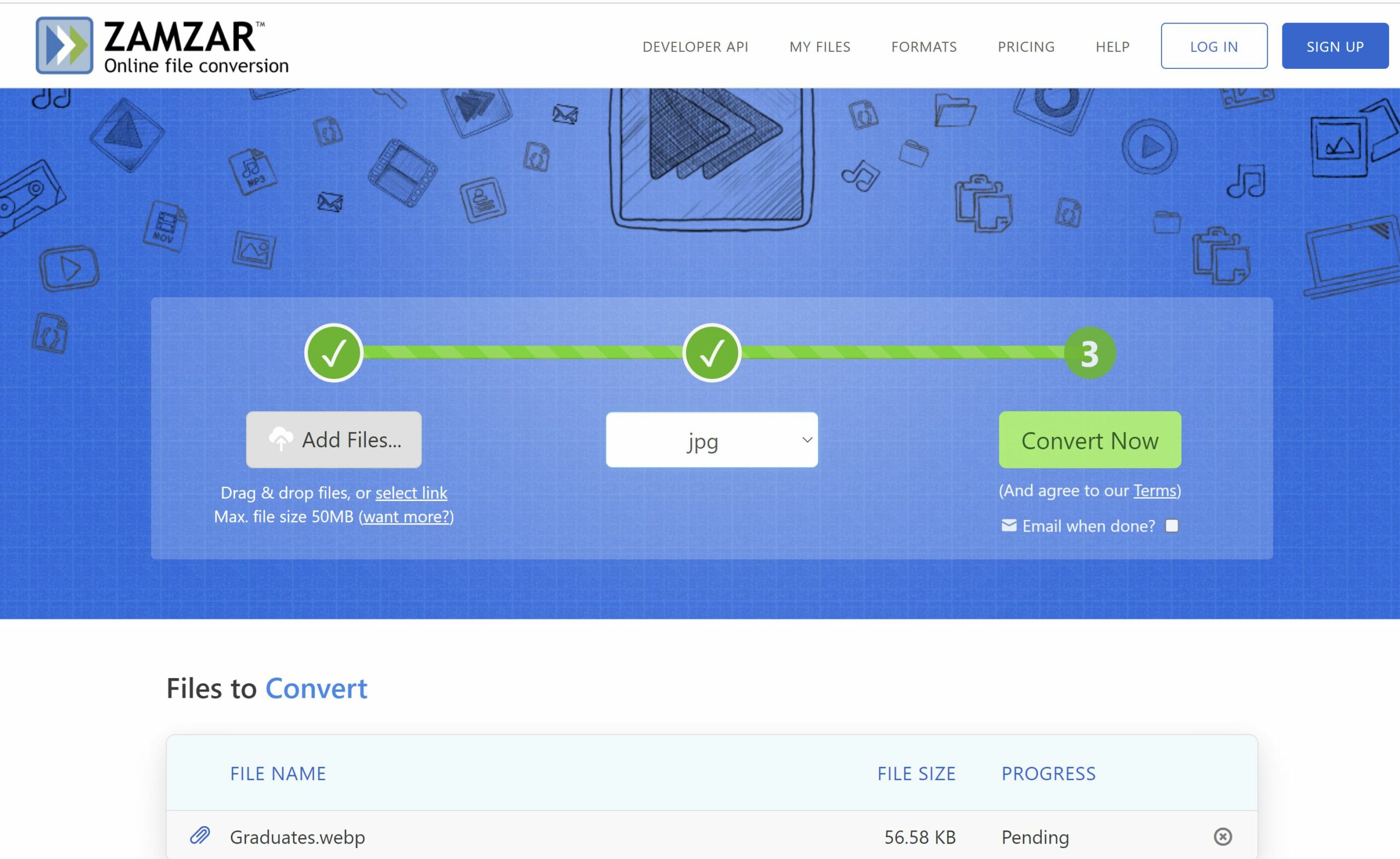Viewport: 1400px width, 859px height.
Task: Open the PRICING navigation menu item
Action: 1026,45
